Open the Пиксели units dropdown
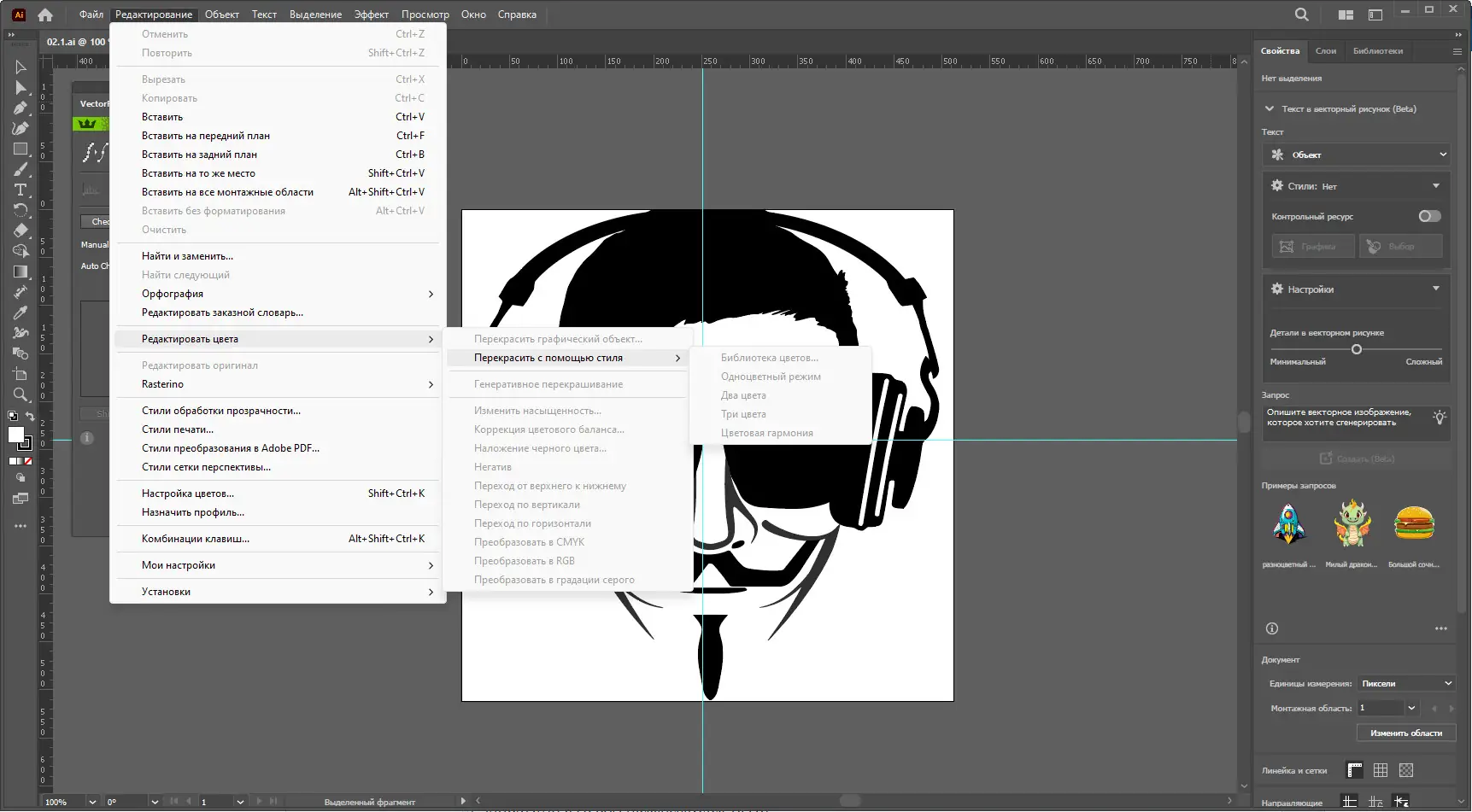This screenshot has height=812, width=1472. [x=1405, y=683]
